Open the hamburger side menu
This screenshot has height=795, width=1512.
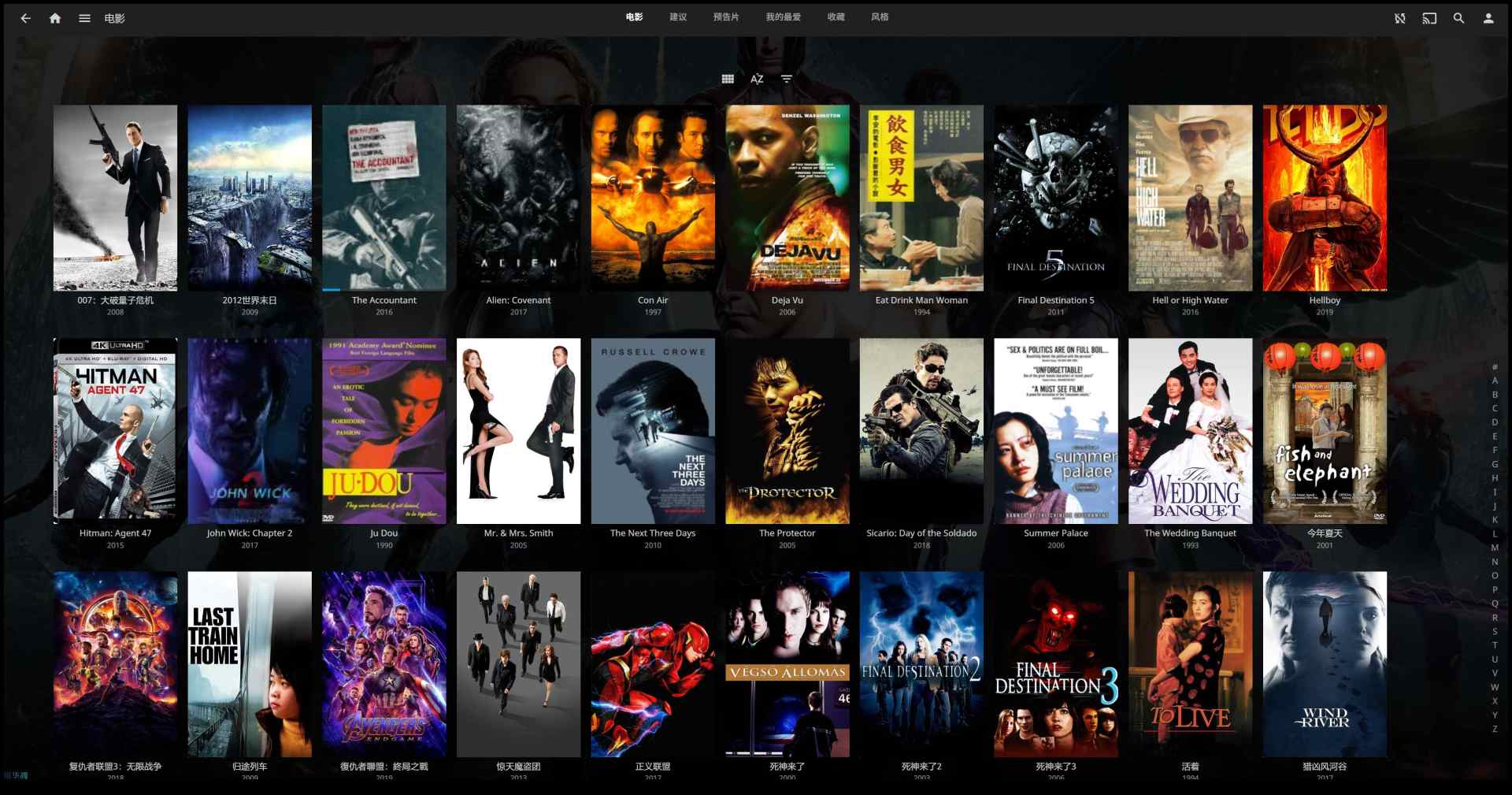click(84, 18)
